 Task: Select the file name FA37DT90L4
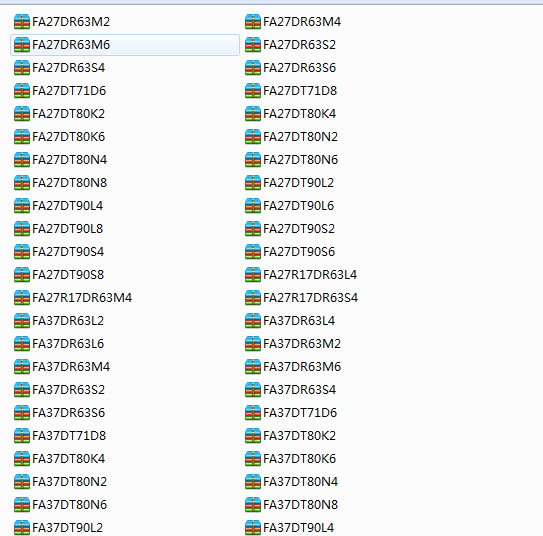pyautogui.click(x=299, y=528)
